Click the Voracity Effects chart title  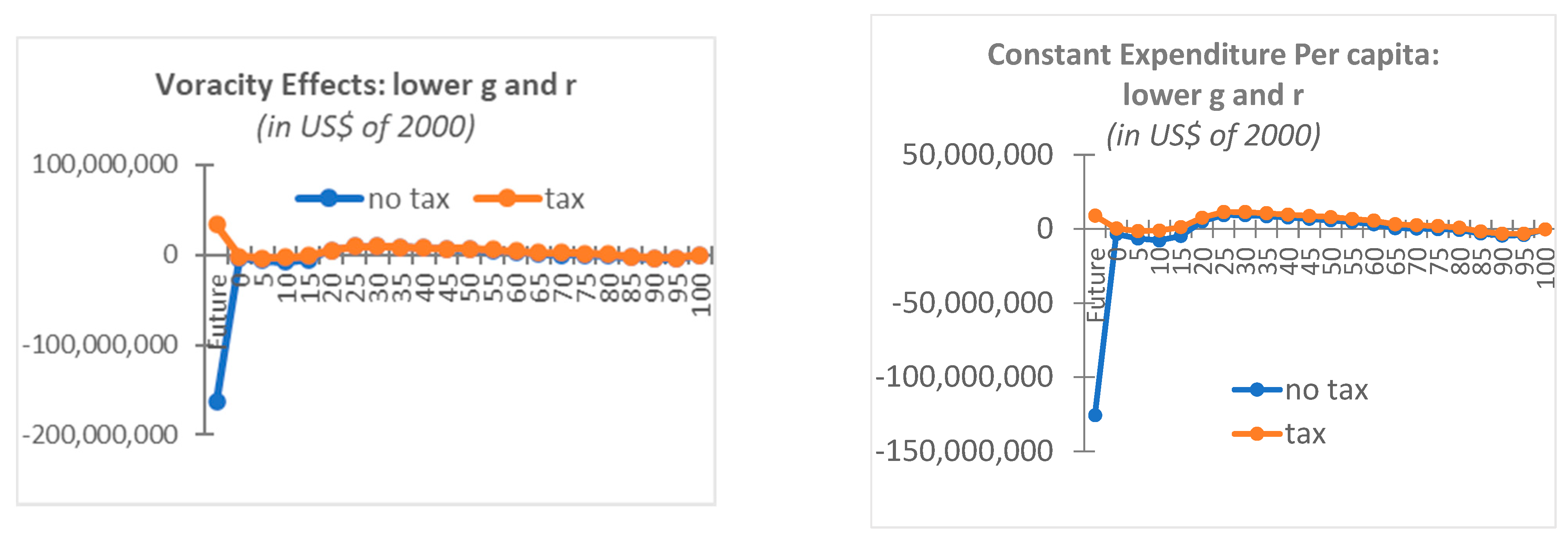(x=365, y=85)
